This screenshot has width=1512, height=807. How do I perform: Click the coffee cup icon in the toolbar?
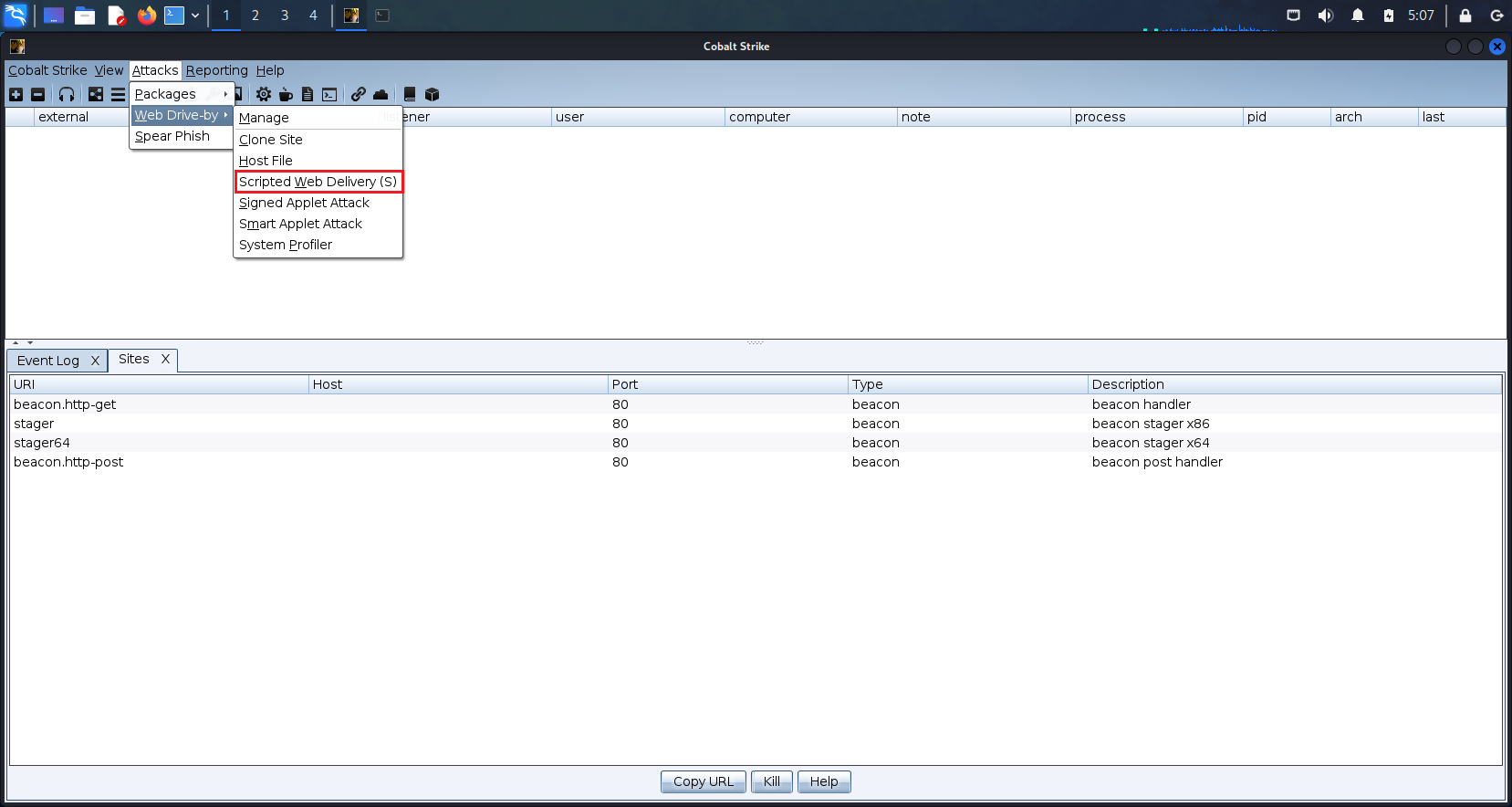pyautogui.click(x=286, y=94)
